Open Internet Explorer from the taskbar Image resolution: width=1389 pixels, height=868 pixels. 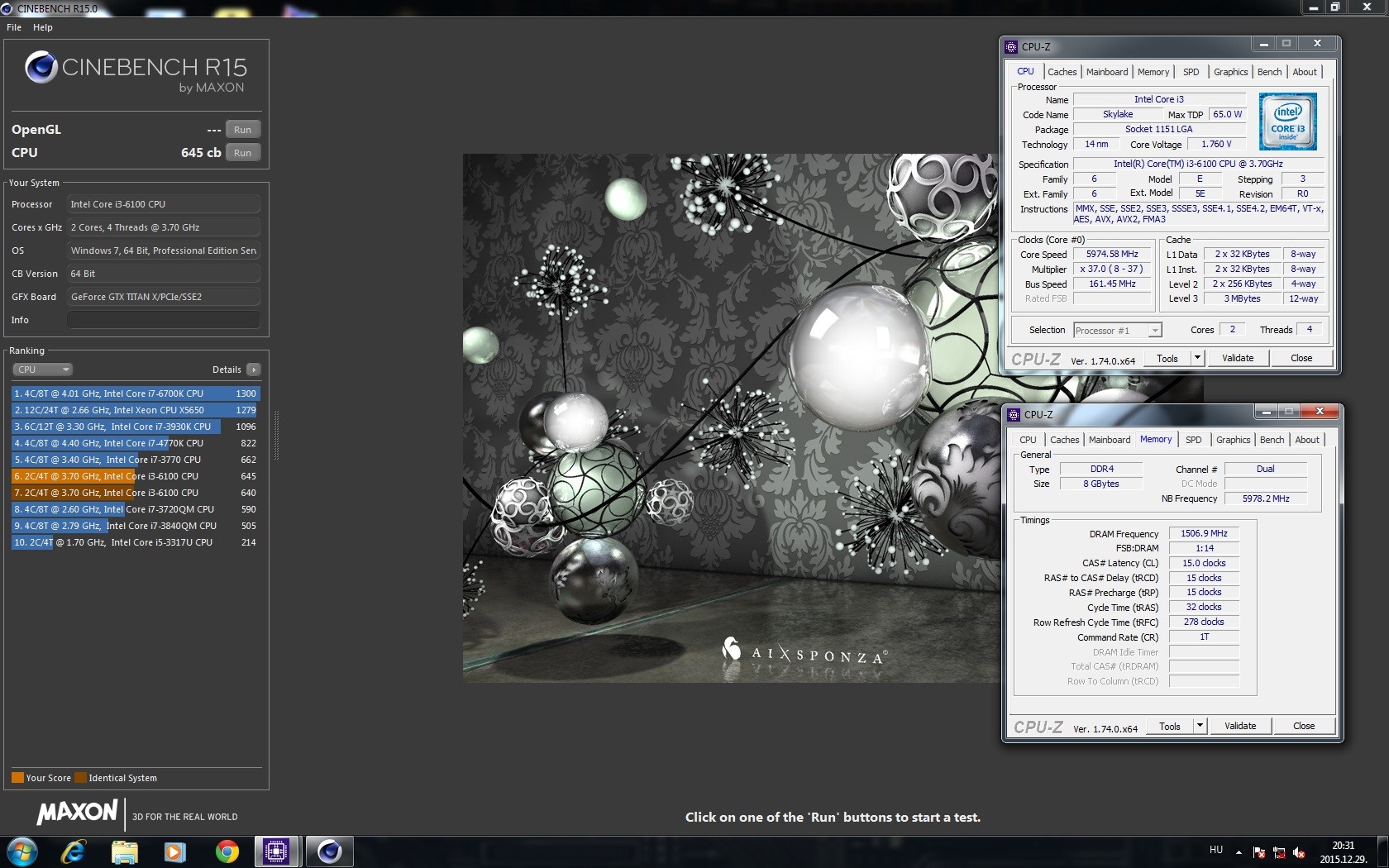pos(74,851)
